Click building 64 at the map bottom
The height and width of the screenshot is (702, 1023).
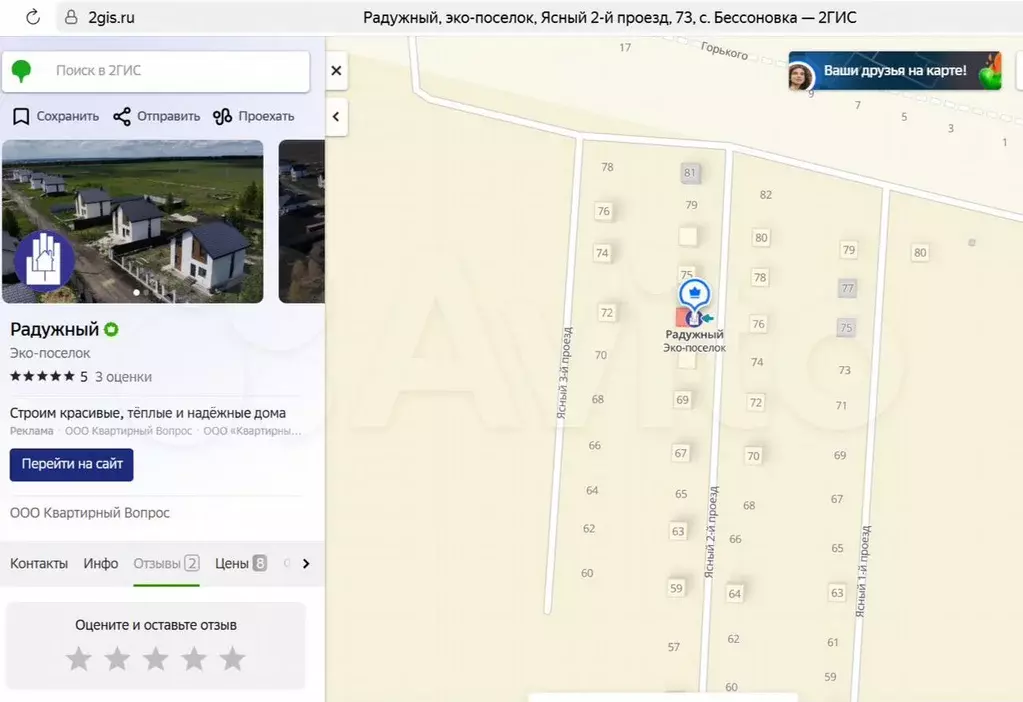(x=735, y=594)
